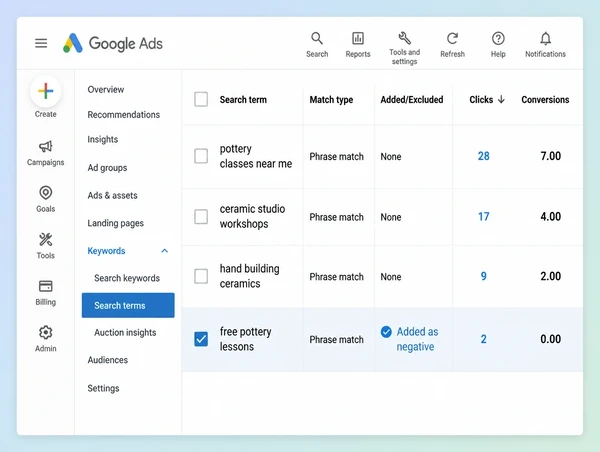The height and width of the screenshot is (452, 600).
Task: Open Ad groups in the side menu
Action: 107,168
